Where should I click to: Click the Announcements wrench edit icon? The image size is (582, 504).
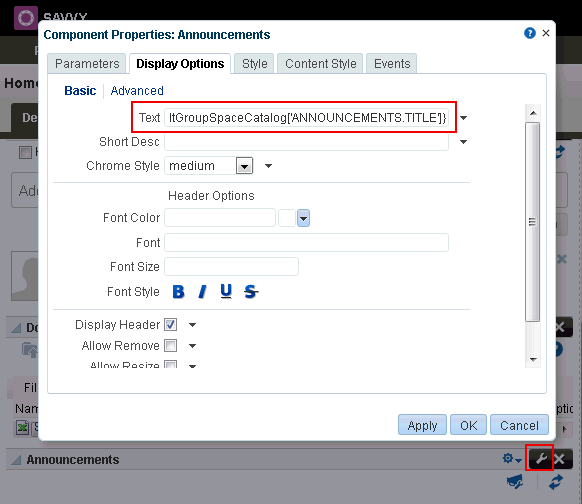click(x=541, y=459)
